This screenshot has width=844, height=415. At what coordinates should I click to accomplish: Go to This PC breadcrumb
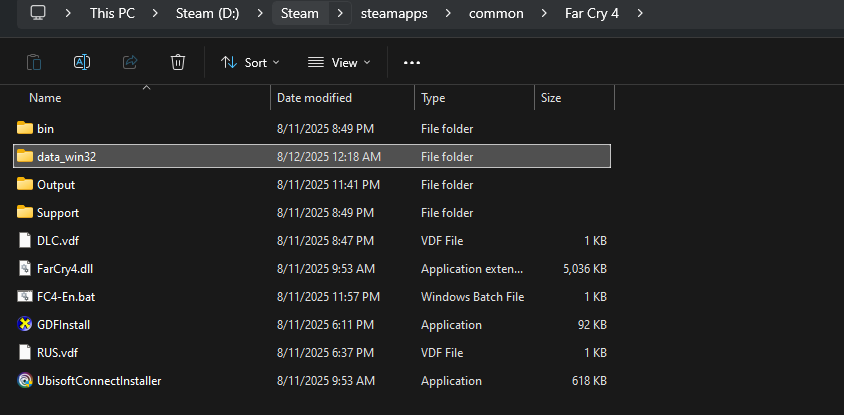click(111, 13)
